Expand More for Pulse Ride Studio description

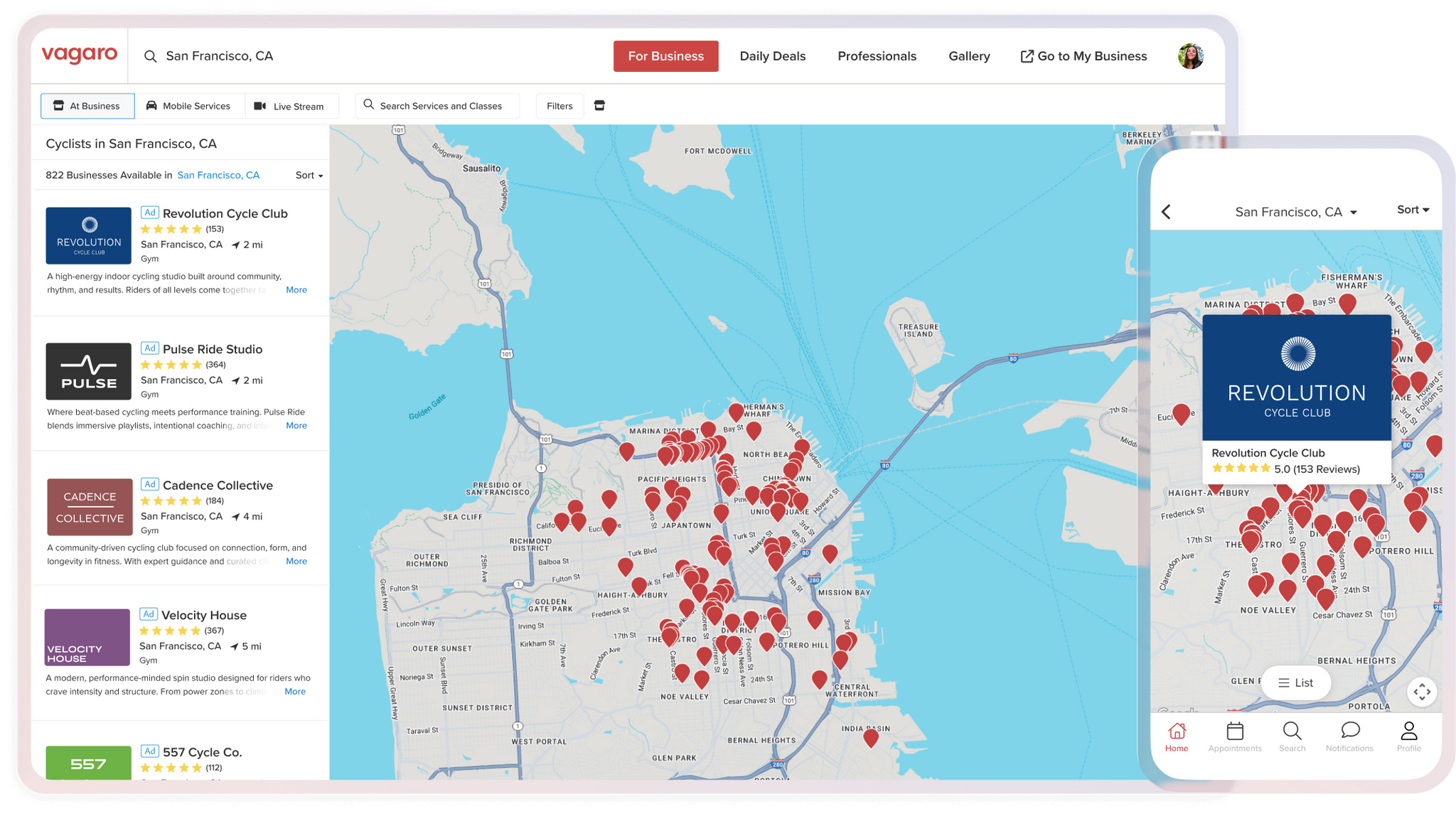[x=296, y=426]
